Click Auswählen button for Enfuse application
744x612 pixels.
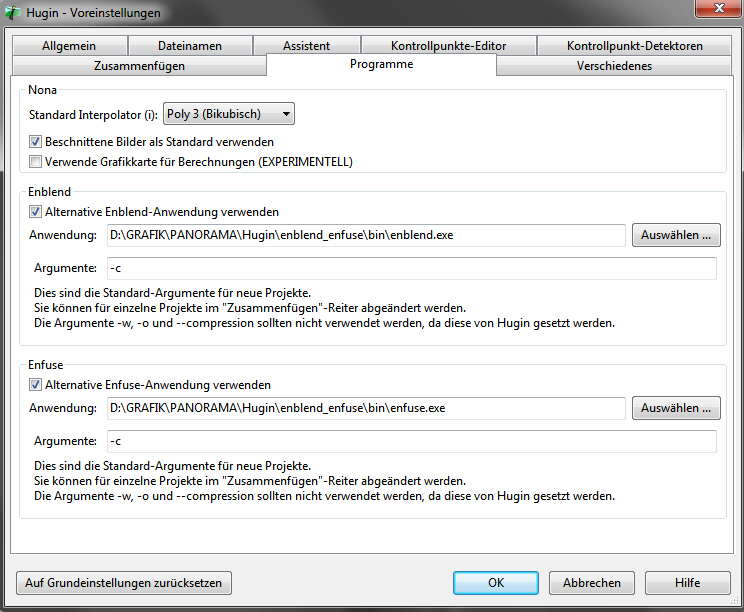[676, 408]
